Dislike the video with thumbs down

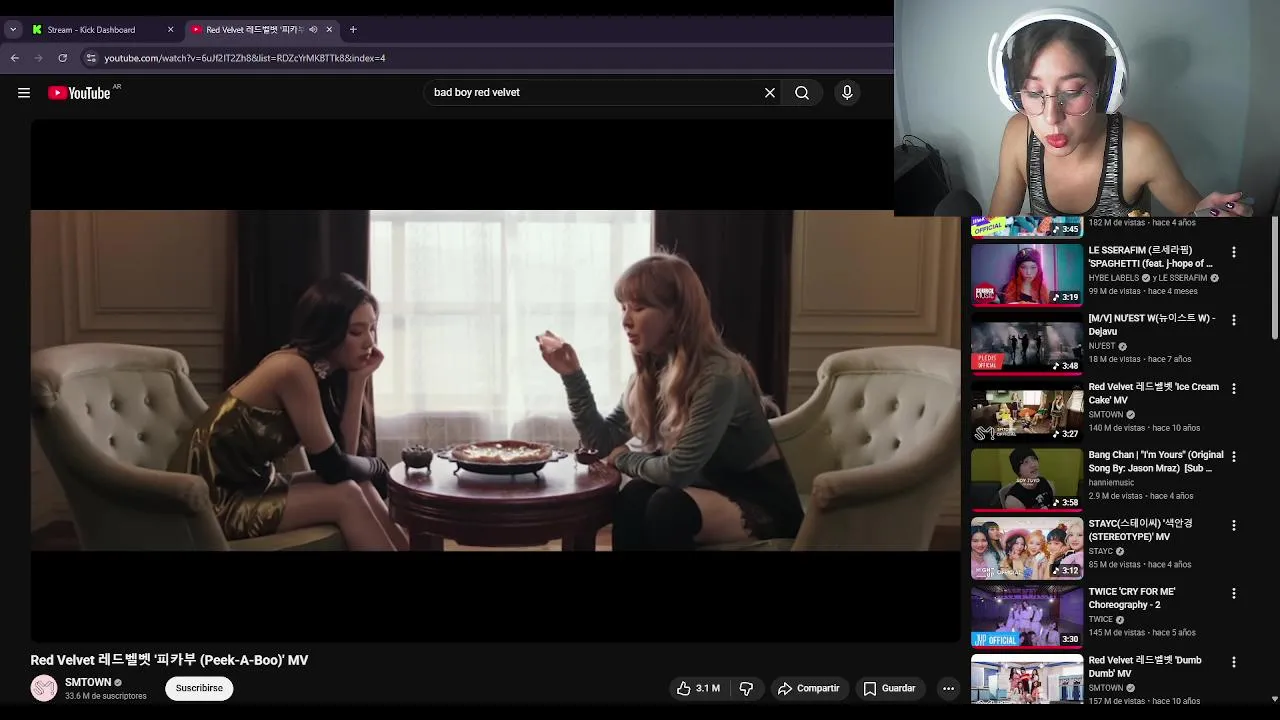746,688
